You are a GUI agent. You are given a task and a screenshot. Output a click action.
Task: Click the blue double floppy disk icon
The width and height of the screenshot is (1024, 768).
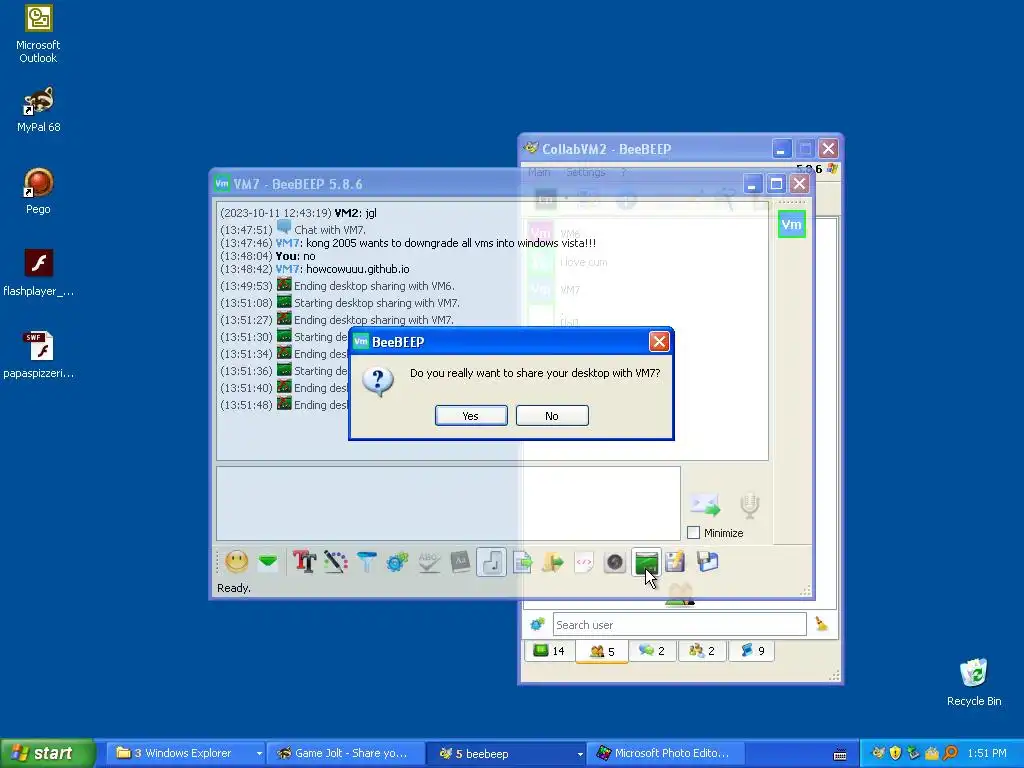[707, 562]
